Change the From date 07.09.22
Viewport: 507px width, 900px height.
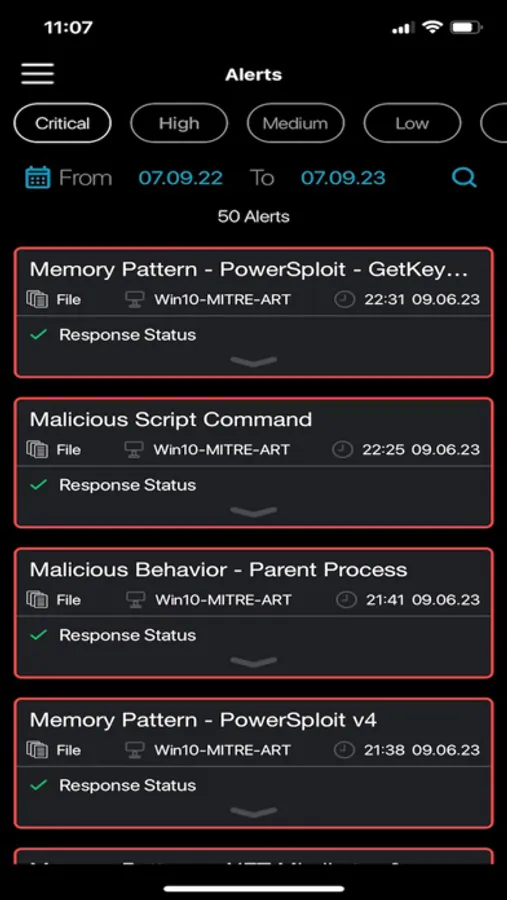tap(180, 177)
